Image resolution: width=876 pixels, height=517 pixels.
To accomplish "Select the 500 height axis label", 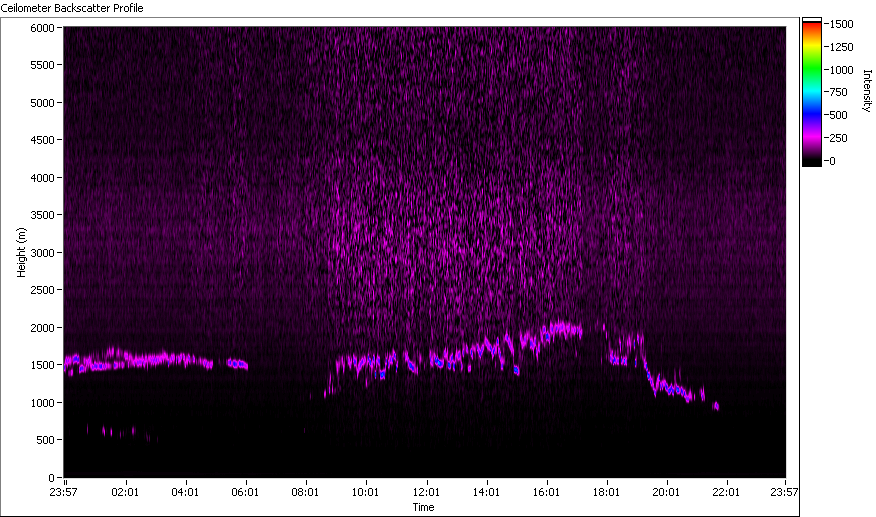I will [x=45, y=440].
